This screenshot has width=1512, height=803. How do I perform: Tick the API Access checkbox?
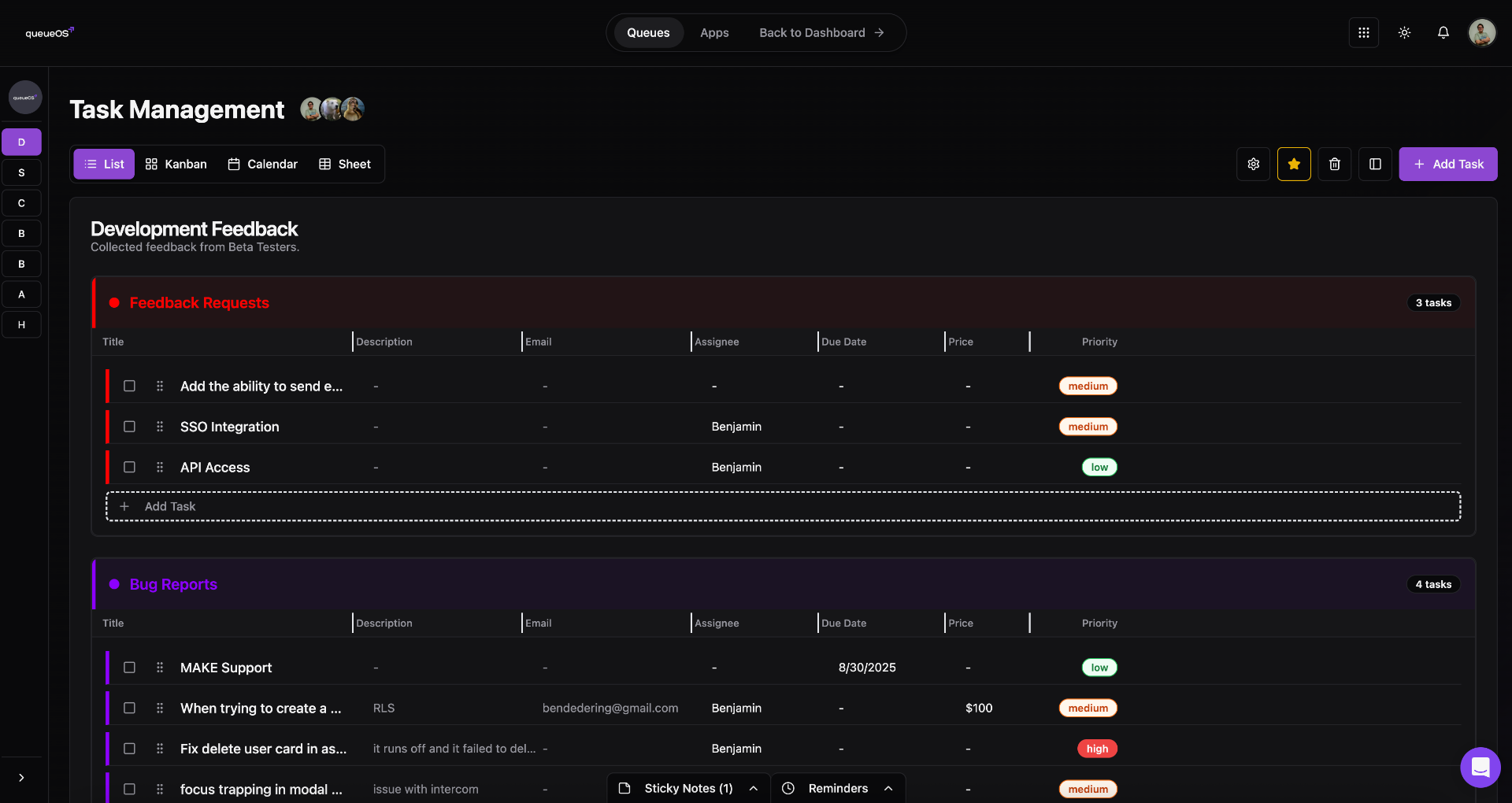tap(129, 468)
